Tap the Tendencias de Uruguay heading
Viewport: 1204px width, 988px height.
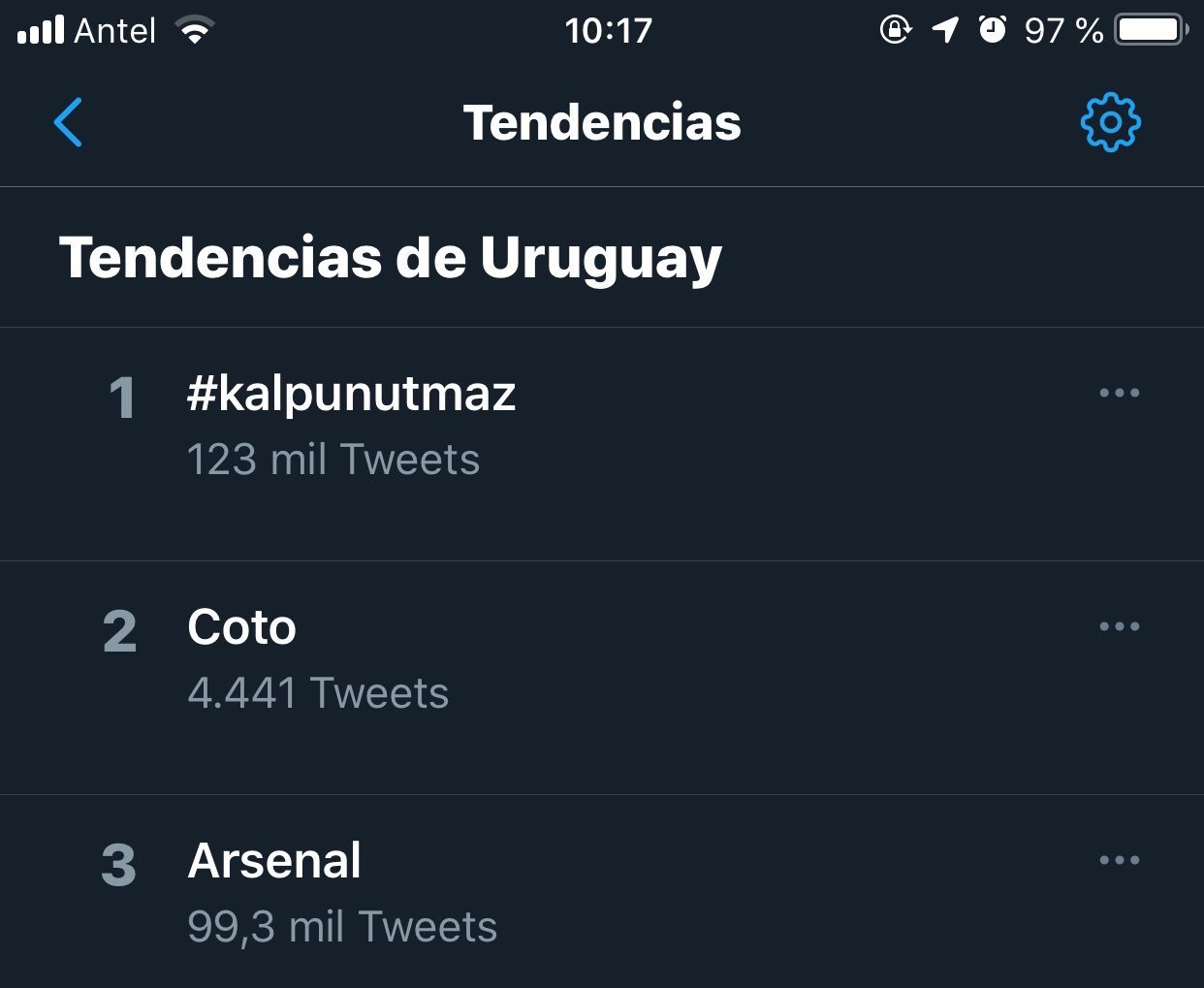pos(391,258)
